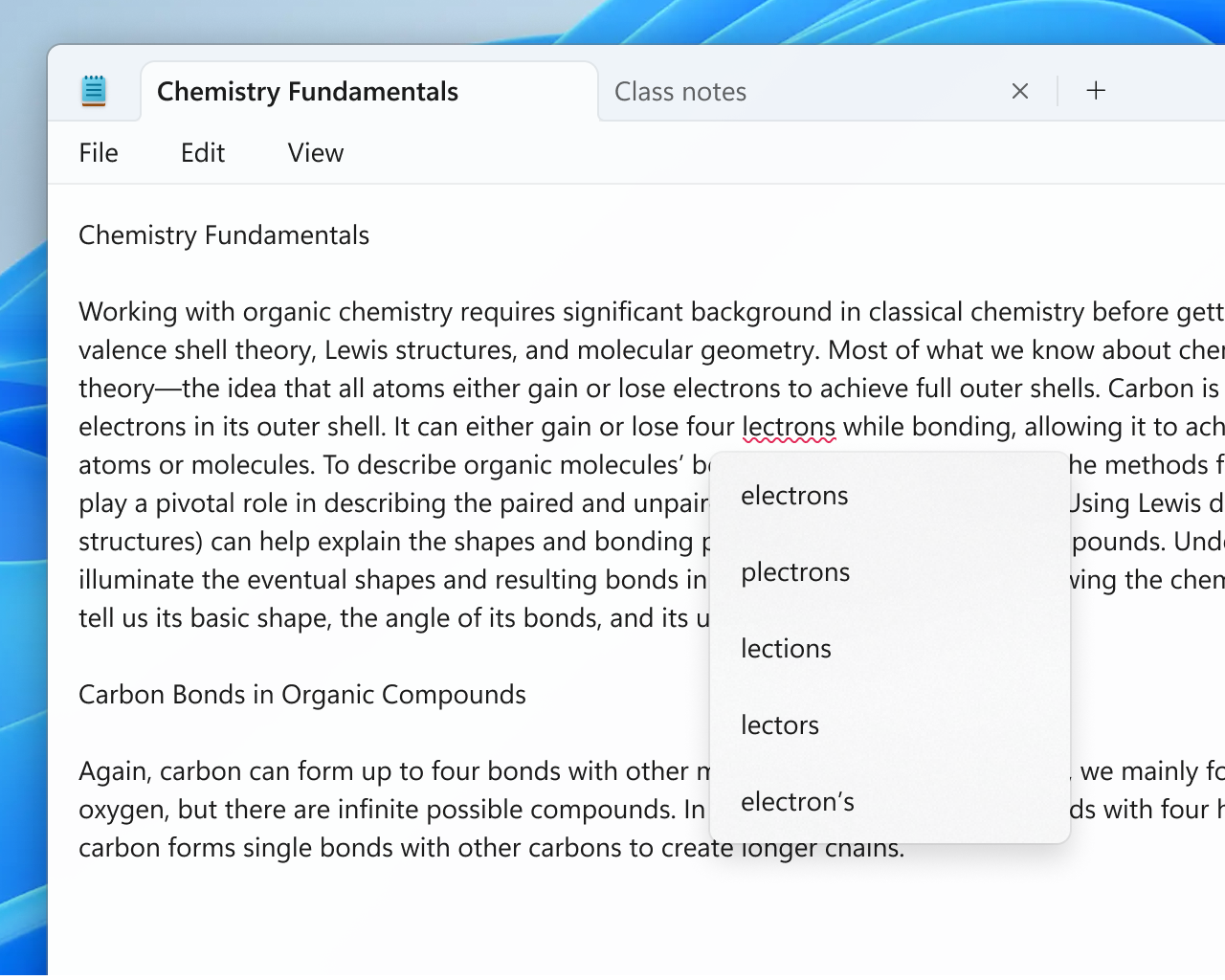The image size is (1225, 980).
Task: Pick "plectrons" from the suggestions list
Action: click(795, 572)
